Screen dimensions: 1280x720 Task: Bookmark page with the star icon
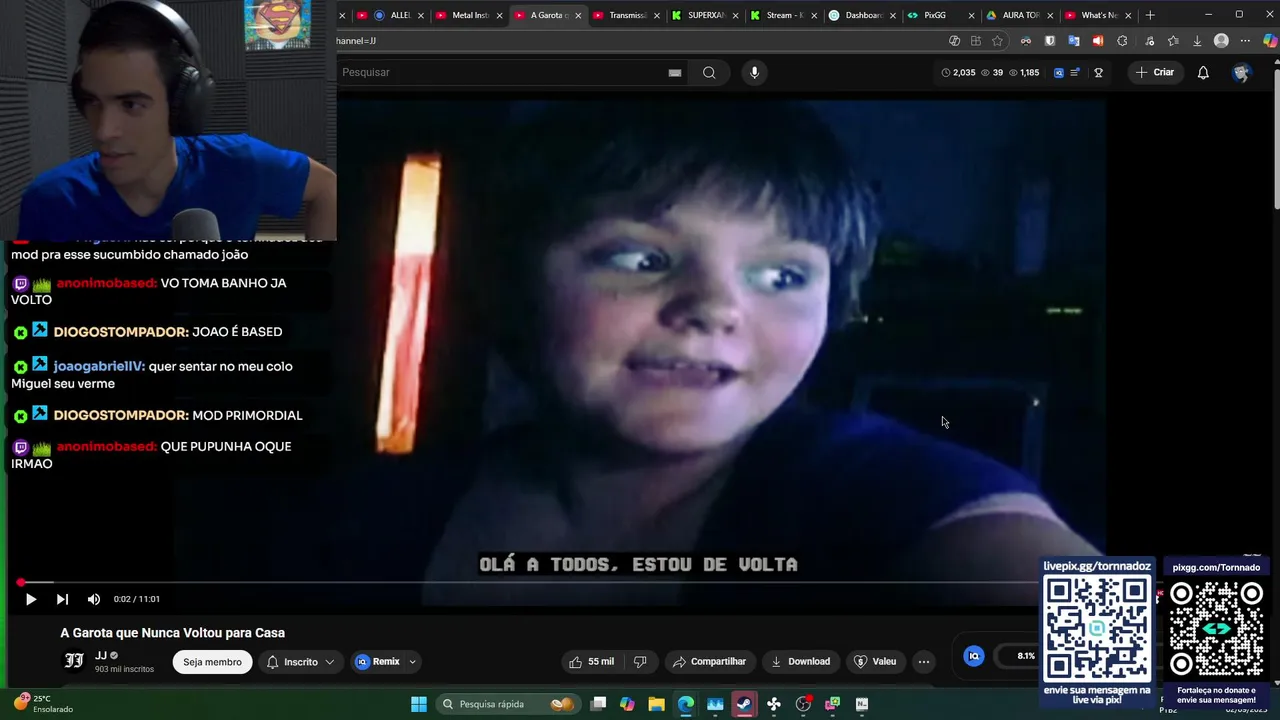[997, 41]
